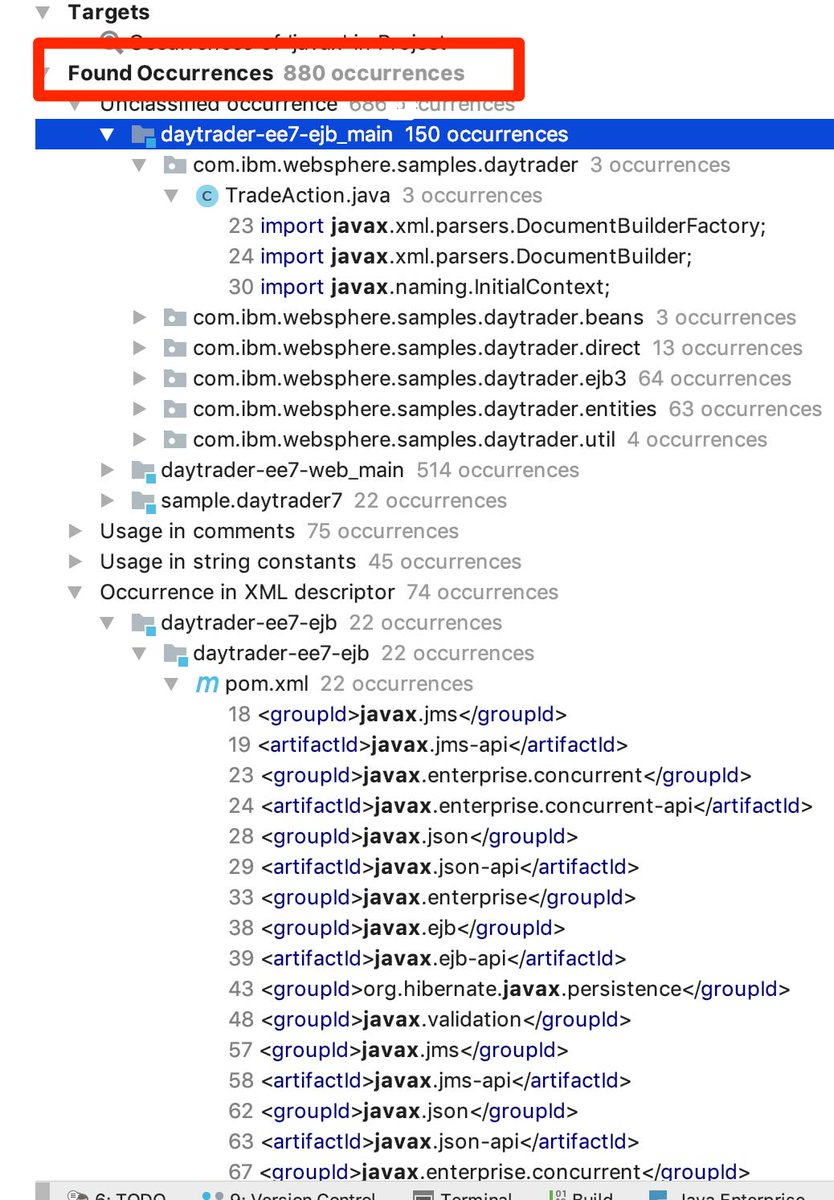
Task: Open pom.xml line 19 artifactId javax.jms-api
Action: (428, 745)
